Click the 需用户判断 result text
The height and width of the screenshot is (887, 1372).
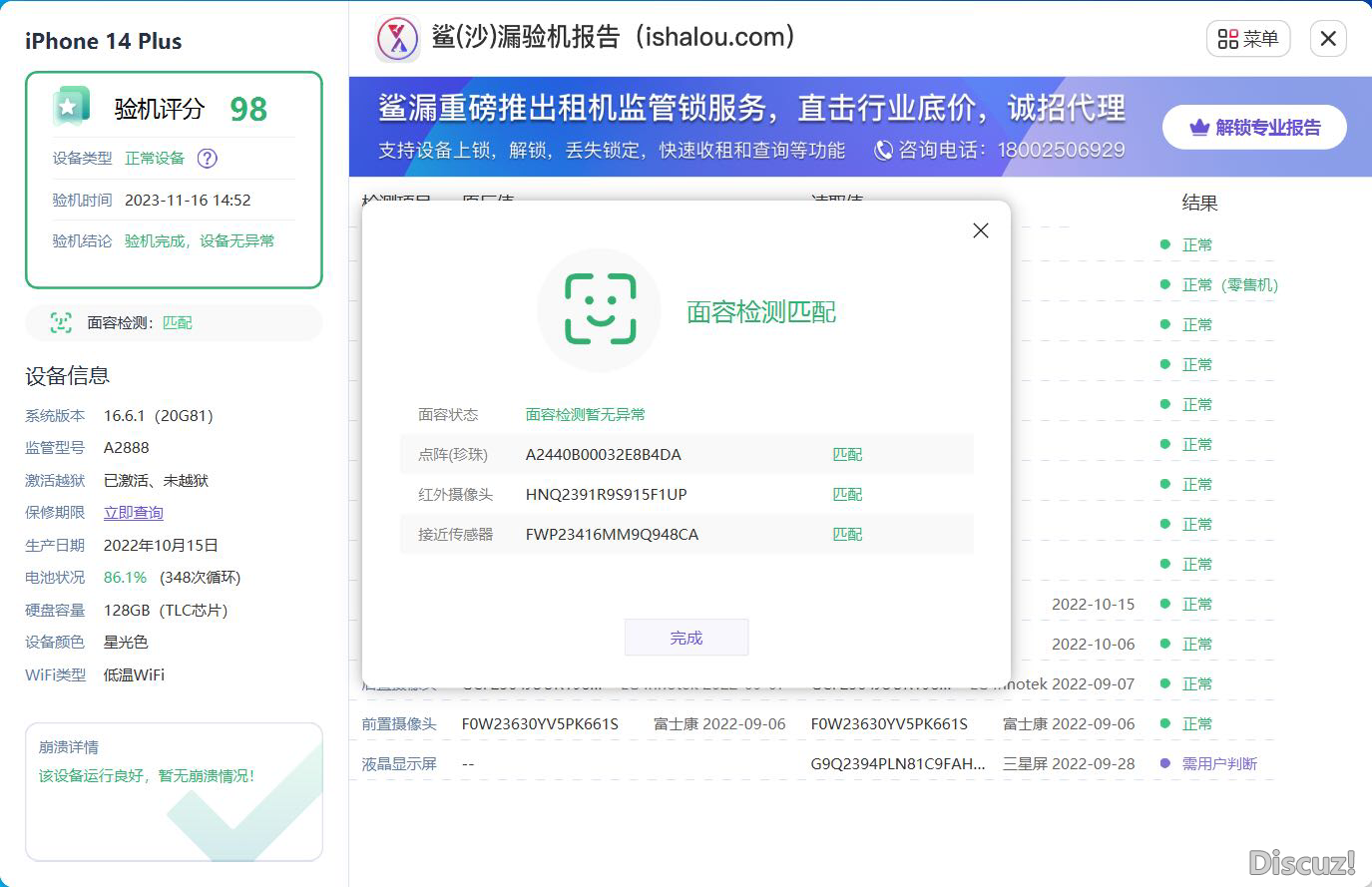pyautogui.click(x=1219, y=764)
